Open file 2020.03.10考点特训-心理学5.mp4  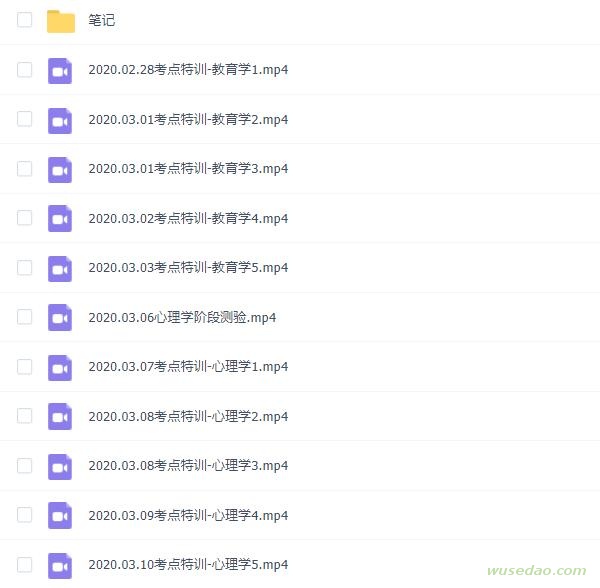(188, 565)
